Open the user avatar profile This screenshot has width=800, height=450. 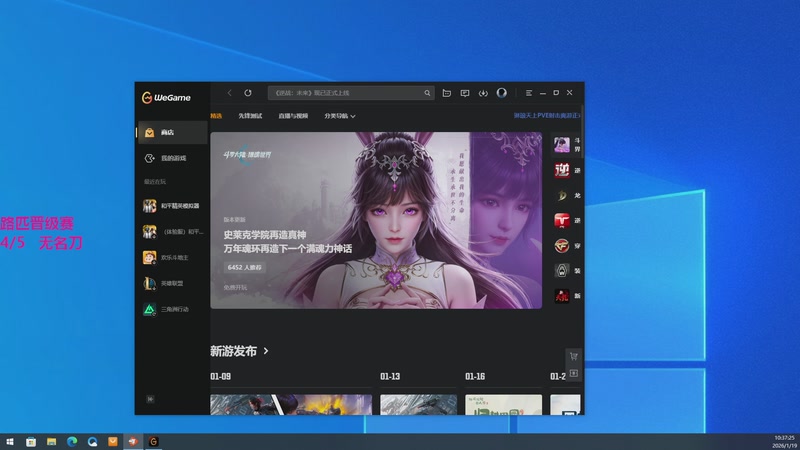click(502, 92)
